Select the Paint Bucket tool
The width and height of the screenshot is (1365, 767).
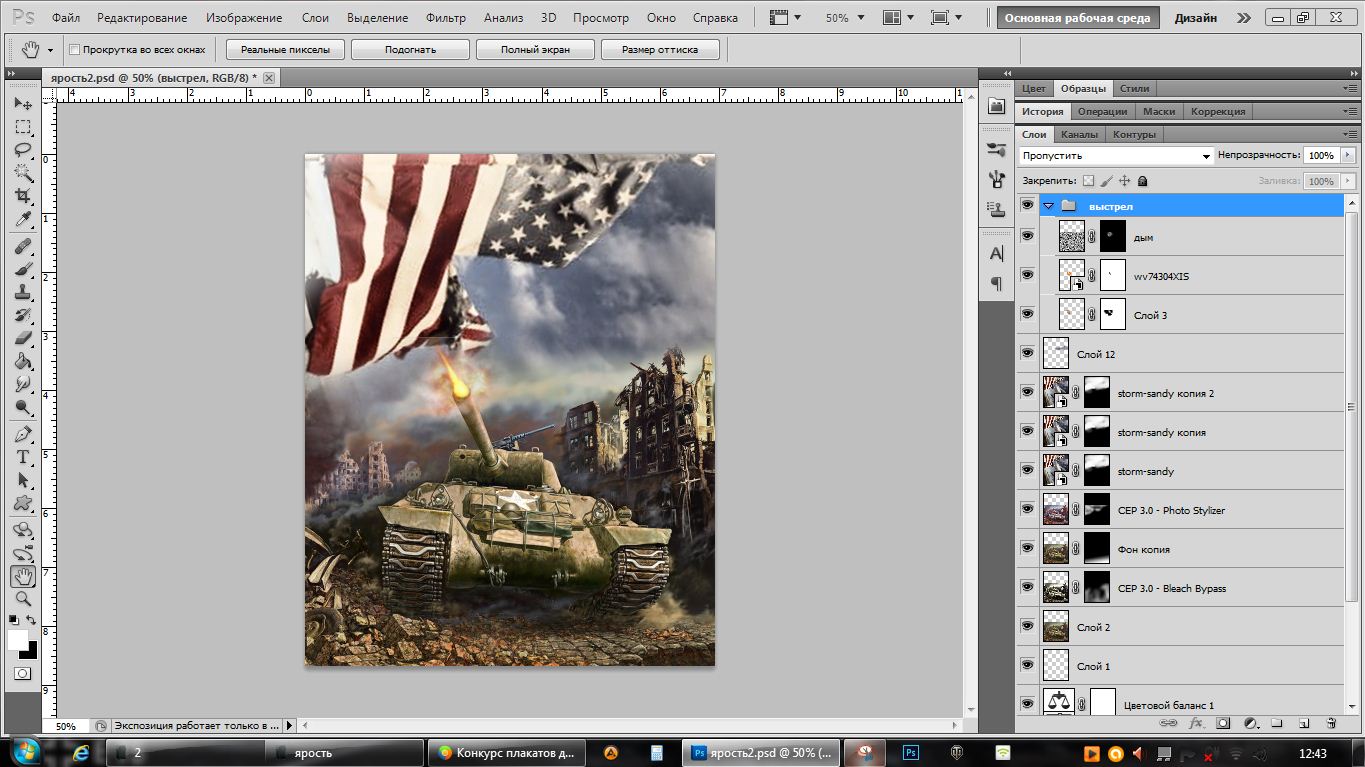click(23, 361)
